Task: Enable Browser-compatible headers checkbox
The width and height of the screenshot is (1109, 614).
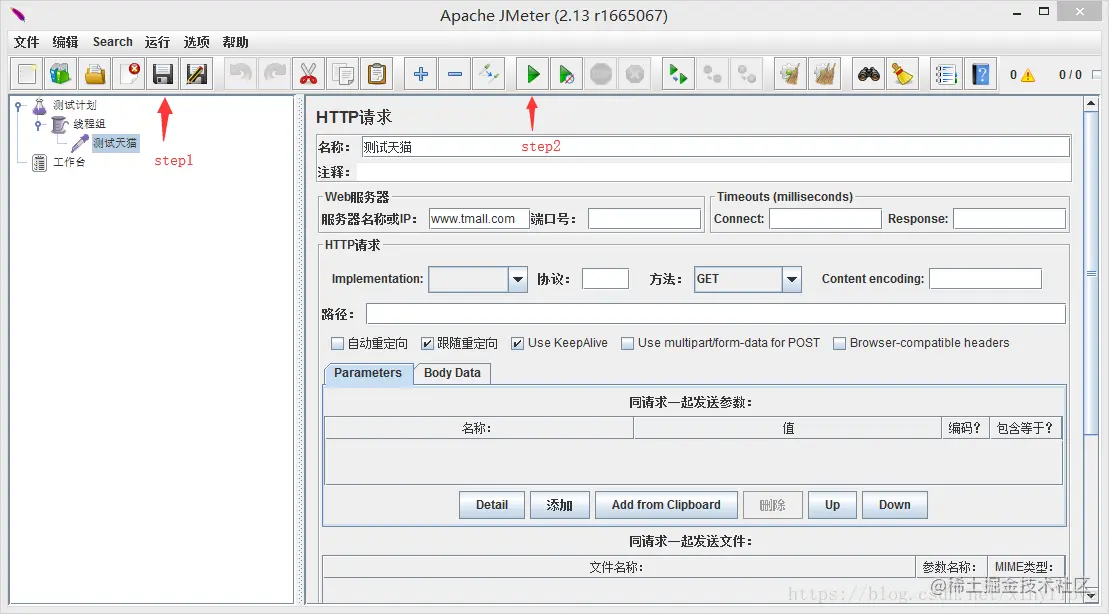Action: (x=840, y=344)
